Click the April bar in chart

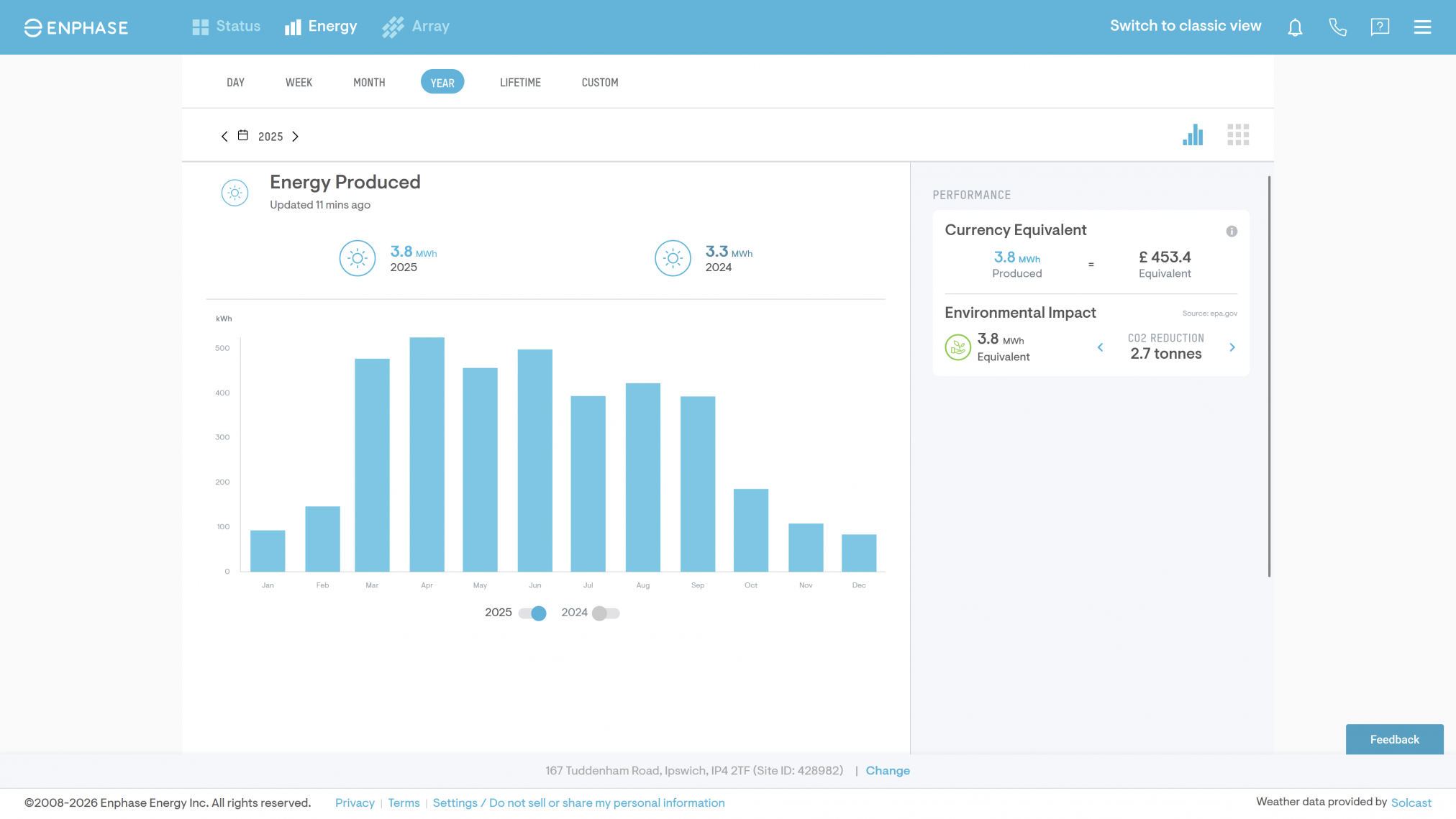point(427,454)
